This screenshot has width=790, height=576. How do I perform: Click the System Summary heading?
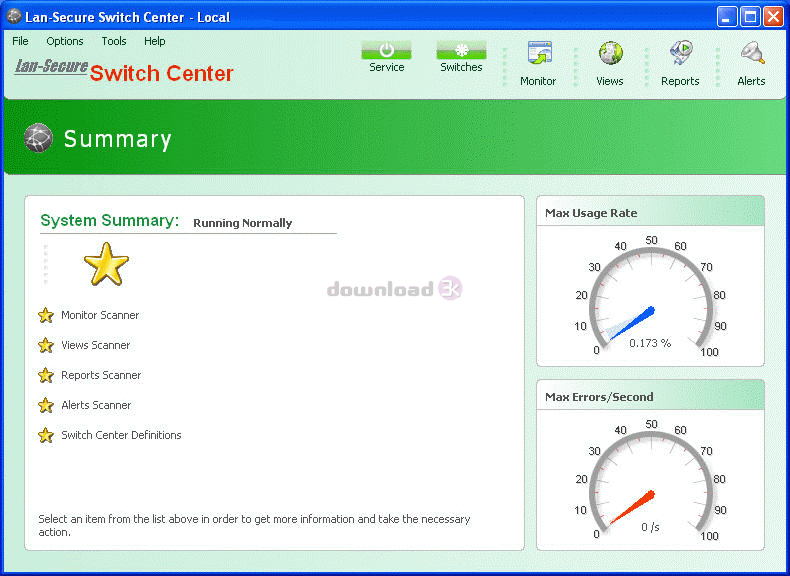tap(109, 221)
